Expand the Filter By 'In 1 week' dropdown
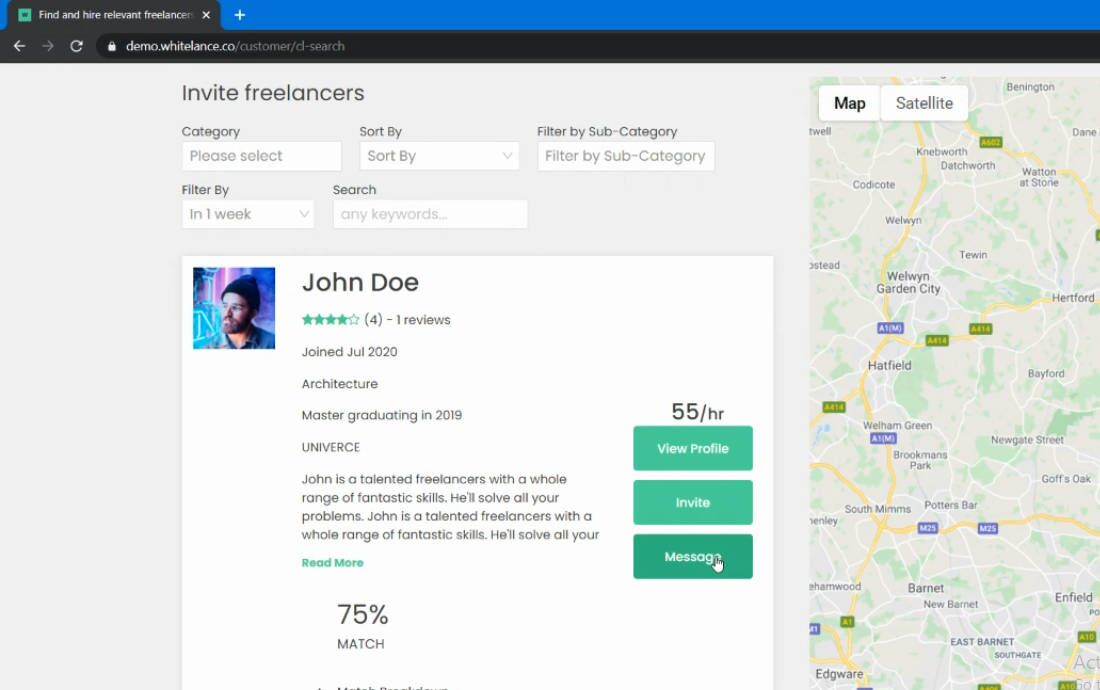The width and height of the screenshot is (1100, 690). [x=248, y=214]
